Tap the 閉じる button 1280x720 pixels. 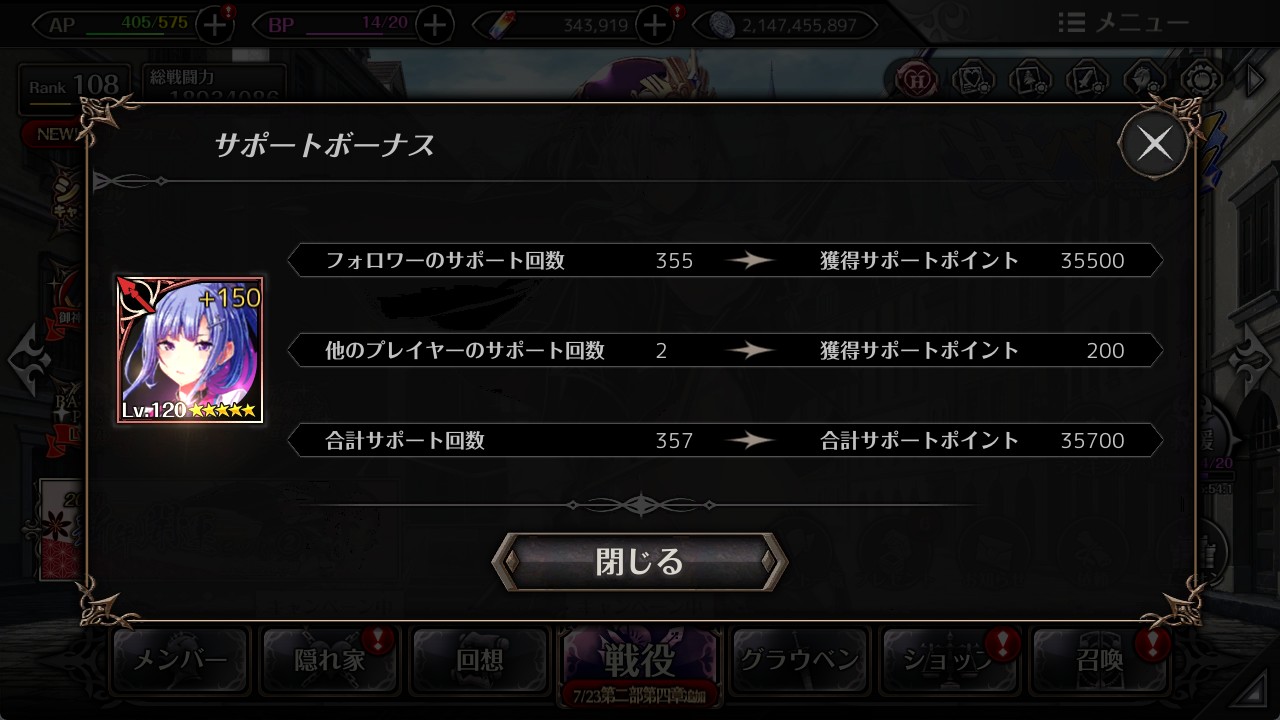tap(640, 562)
